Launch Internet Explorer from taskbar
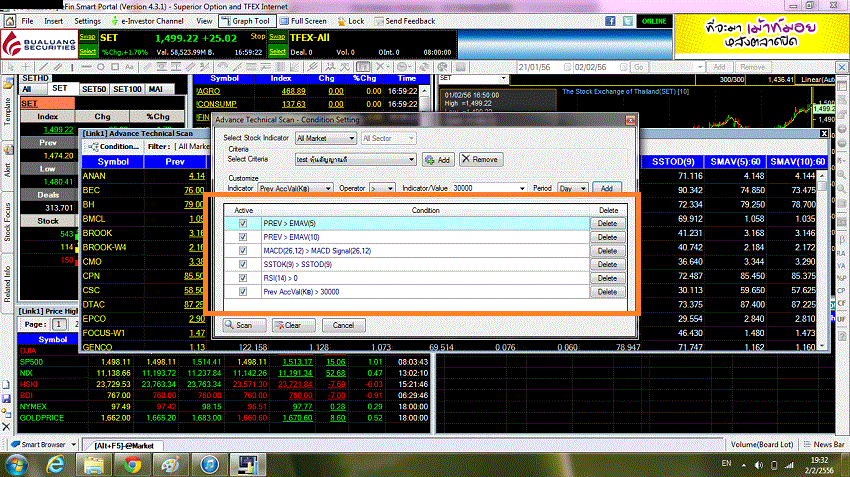Viewport: 850px width, 477px height. pyautogui.click(x=56, y=465)
